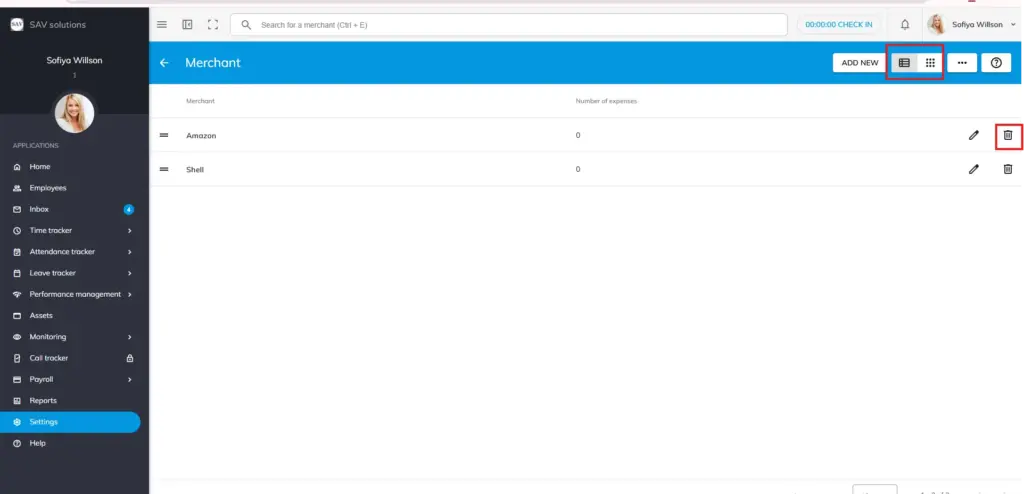1024x494 pixels.
Task: Click the Inbox unread count badge
Action: pos(129,209)
